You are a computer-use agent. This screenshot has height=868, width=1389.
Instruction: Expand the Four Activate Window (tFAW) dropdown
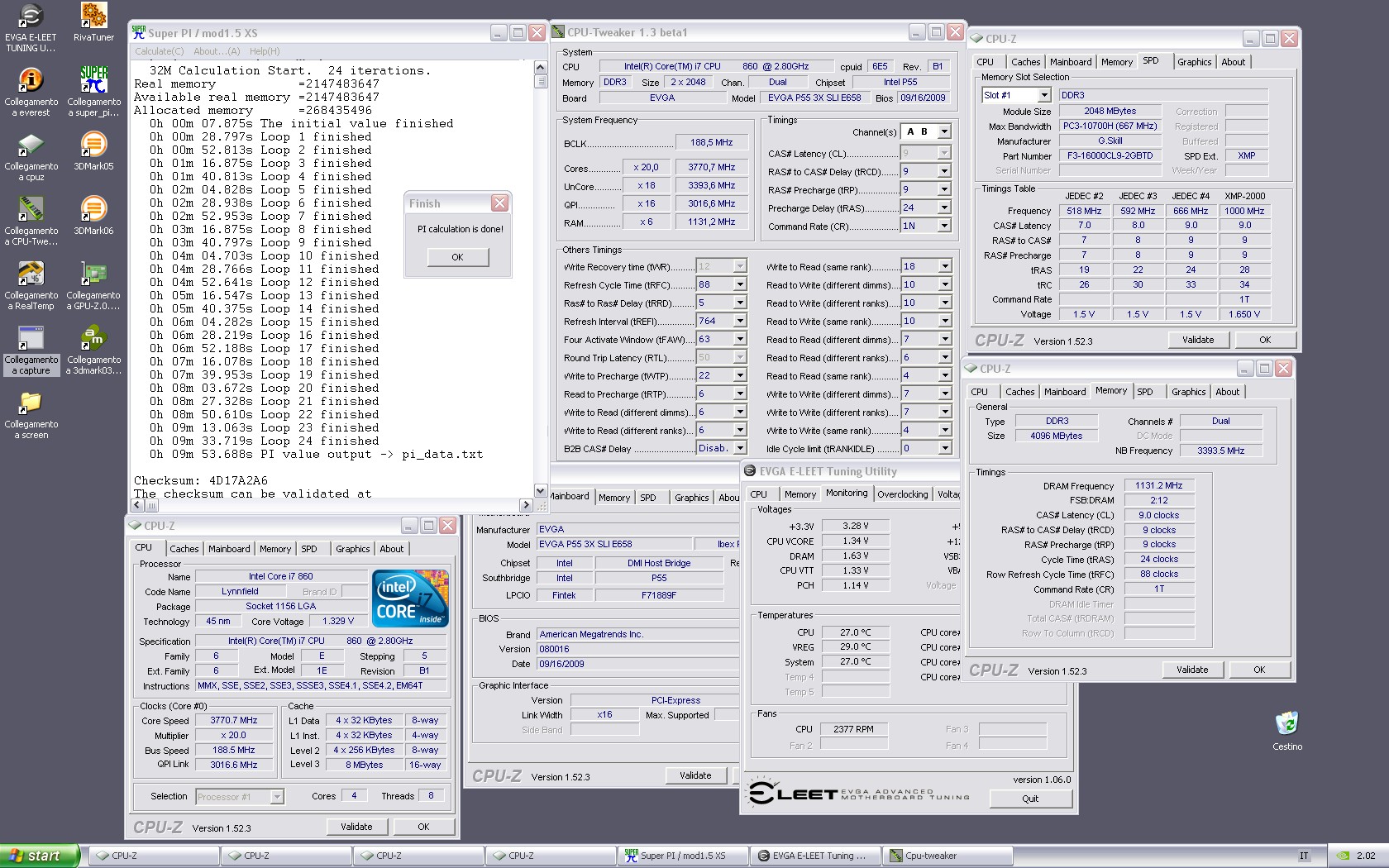740,339
